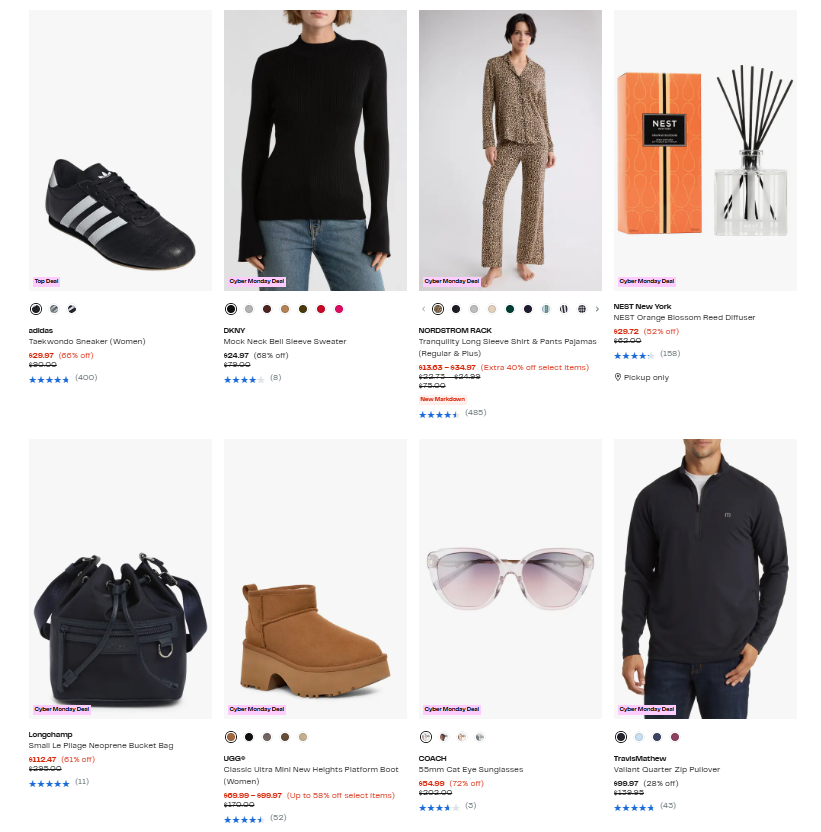Viewport: 821px width, 832px height.
Task: Click the Longchamp Bucket Bag star rating
Action: tap(49, 782)
